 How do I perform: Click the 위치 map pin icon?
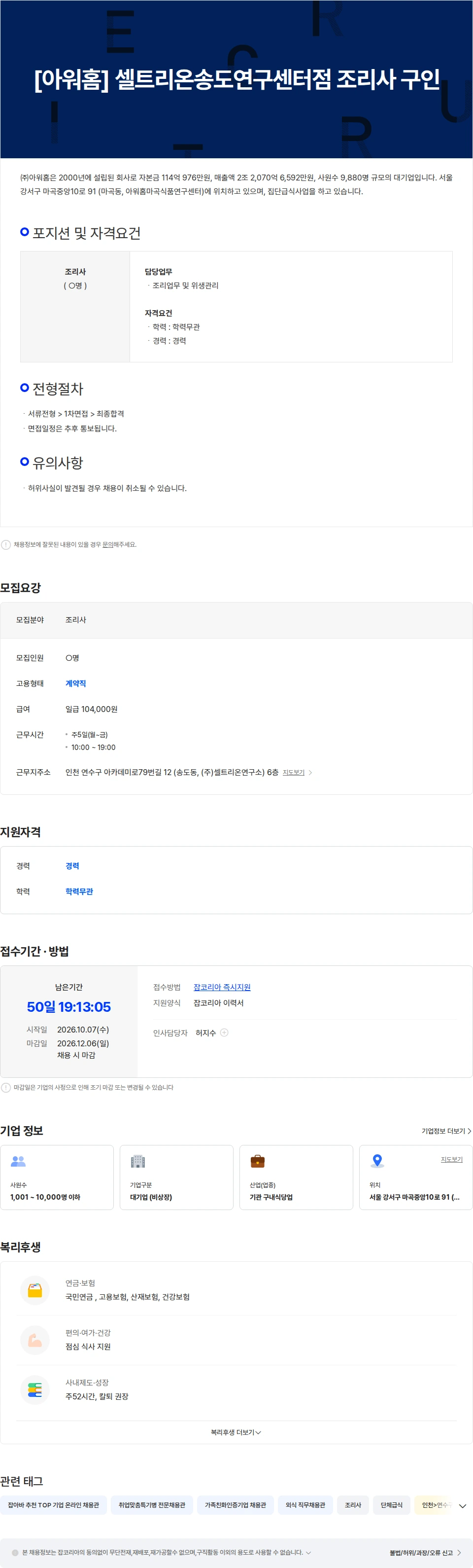tap(377, 1161)
